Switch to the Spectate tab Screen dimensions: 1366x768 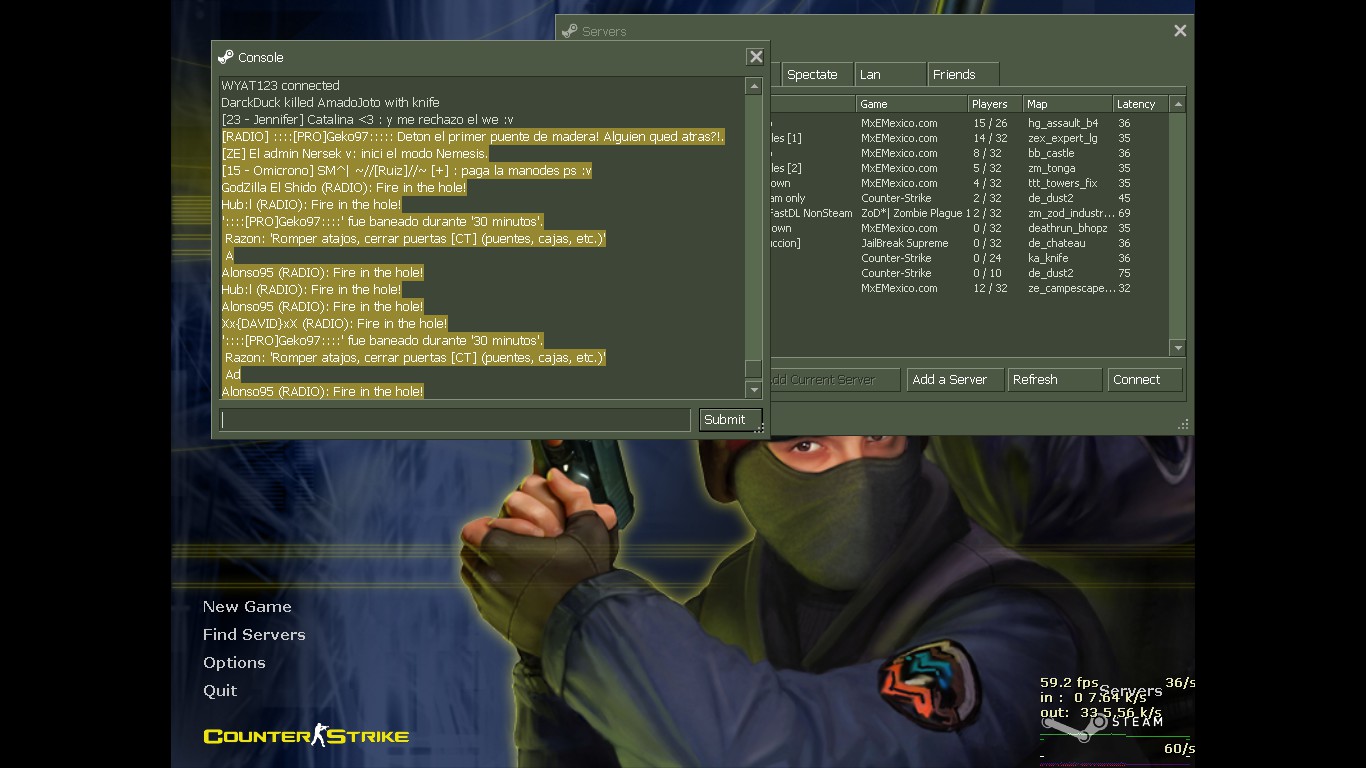(817, 74)
